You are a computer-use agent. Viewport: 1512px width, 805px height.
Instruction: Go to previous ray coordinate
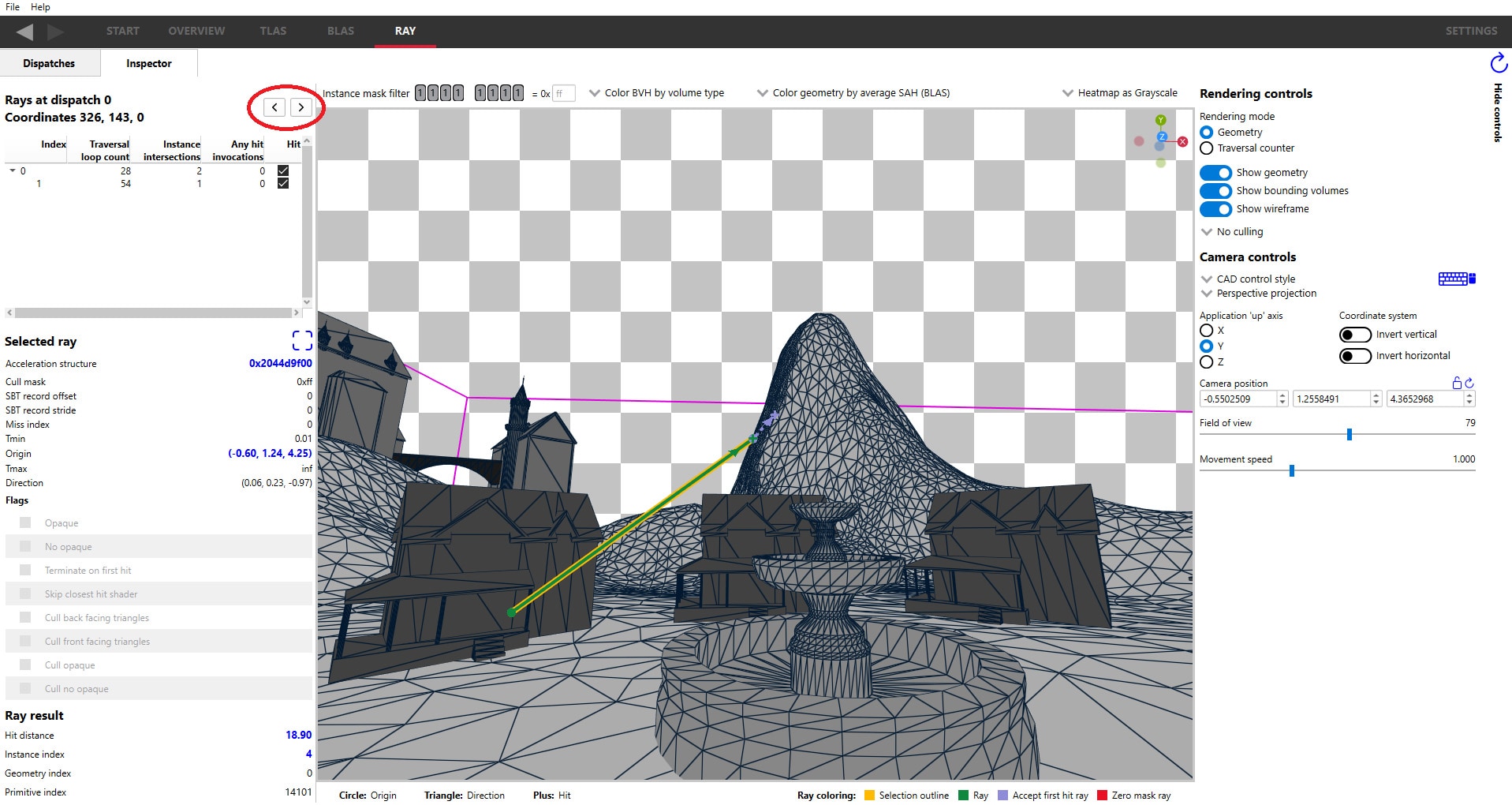tap(274, 107)
